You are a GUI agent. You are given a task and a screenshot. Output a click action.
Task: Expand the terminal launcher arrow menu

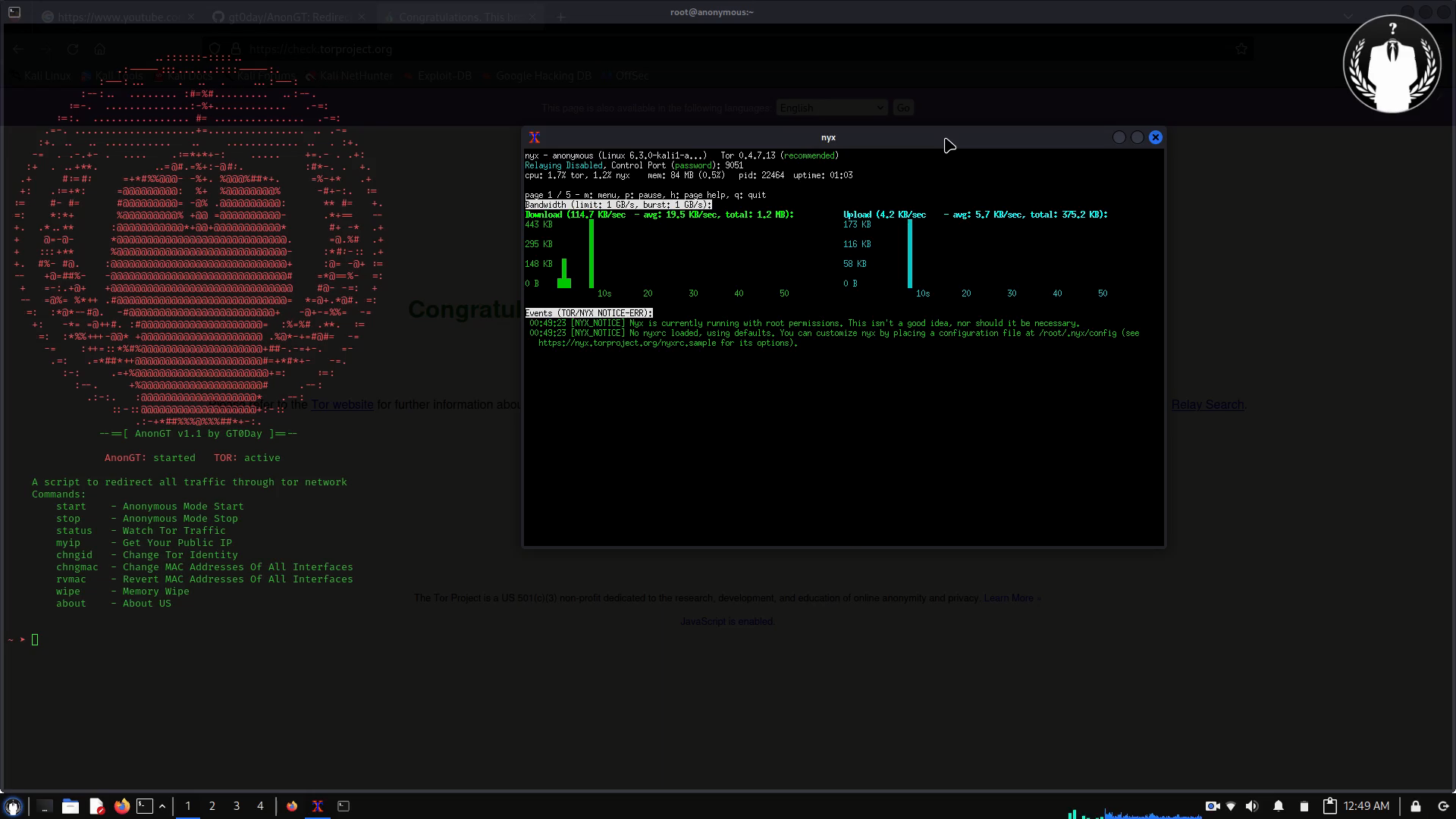coord(162,806)
